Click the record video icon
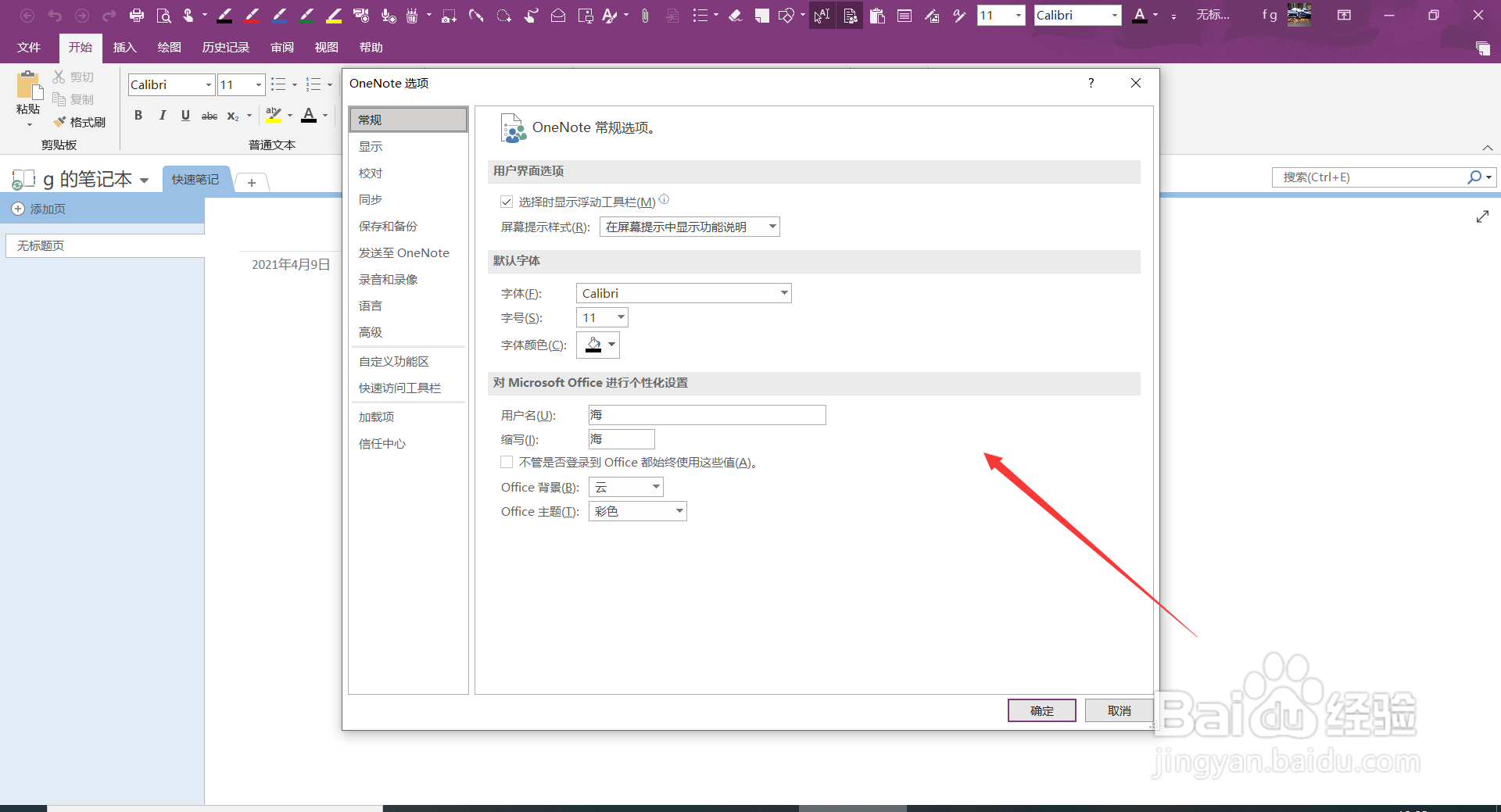Viewport: 1501px width, 812px height. tap(361, 15)
